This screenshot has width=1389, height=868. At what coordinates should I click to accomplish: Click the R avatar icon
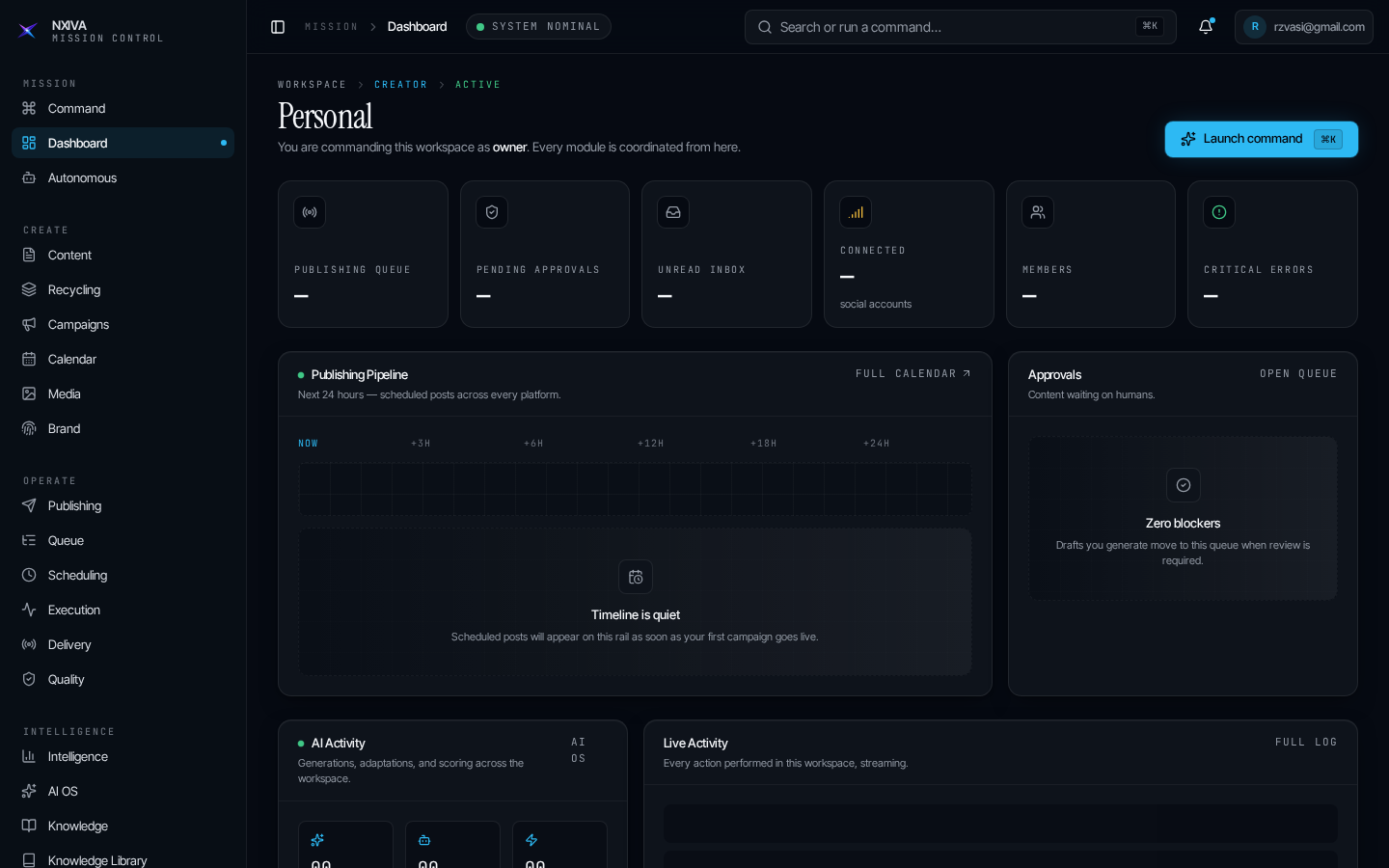point(1255,27)
